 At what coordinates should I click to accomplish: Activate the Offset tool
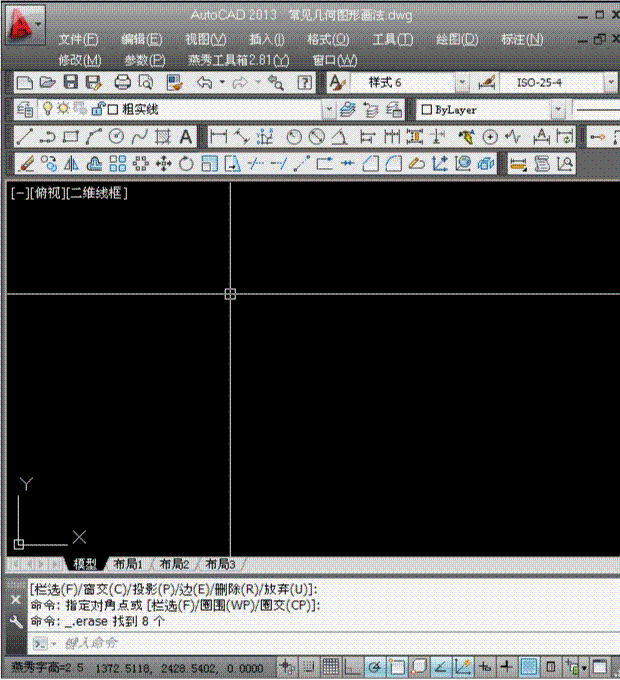pos(95,164)
